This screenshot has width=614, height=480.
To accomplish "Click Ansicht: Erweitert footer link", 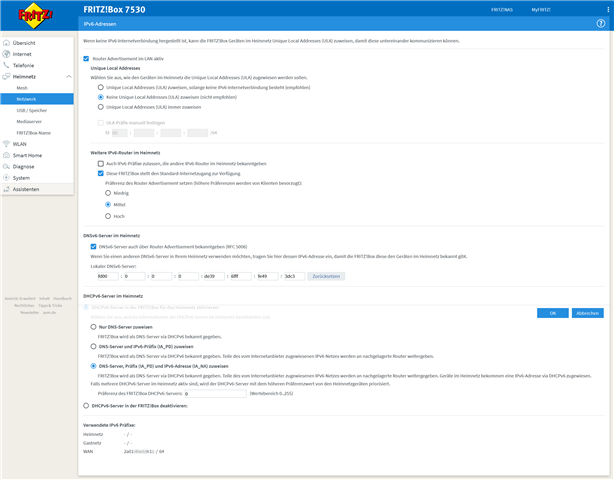I will pos(20,298).
